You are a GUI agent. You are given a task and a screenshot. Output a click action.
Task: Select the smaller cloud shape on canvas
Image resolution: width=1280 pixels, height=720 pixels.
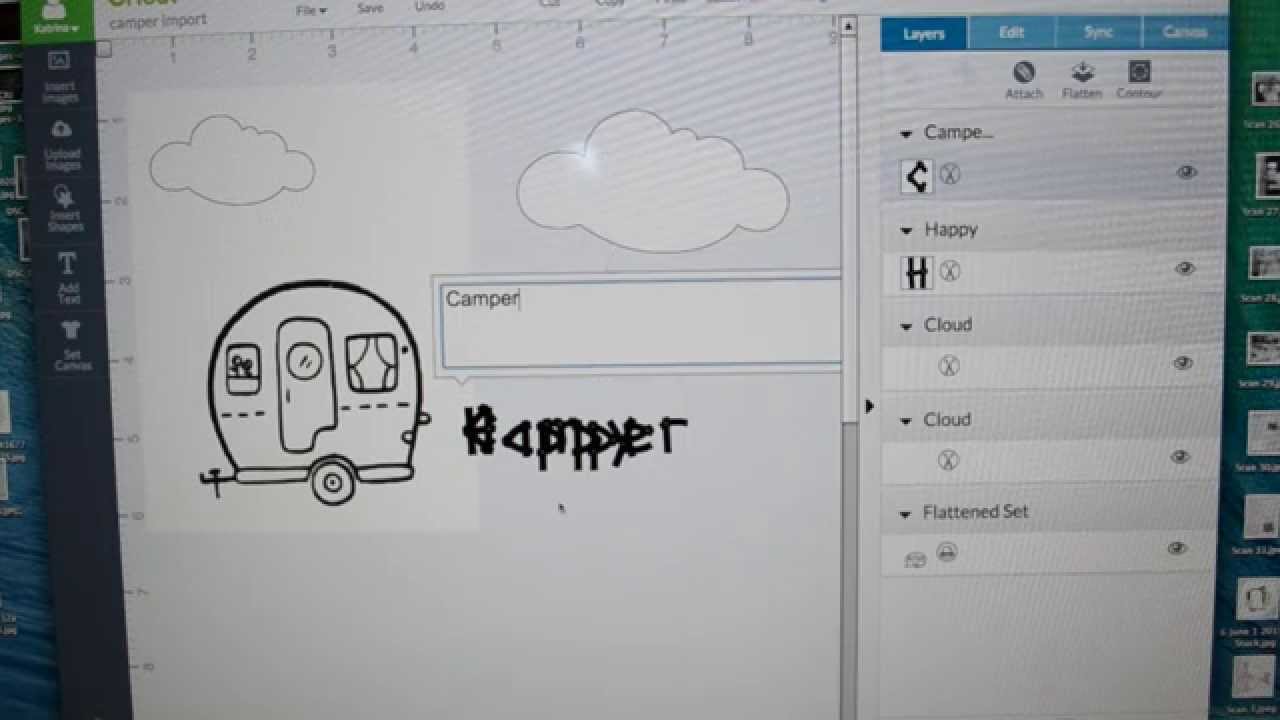coord(232,160)
